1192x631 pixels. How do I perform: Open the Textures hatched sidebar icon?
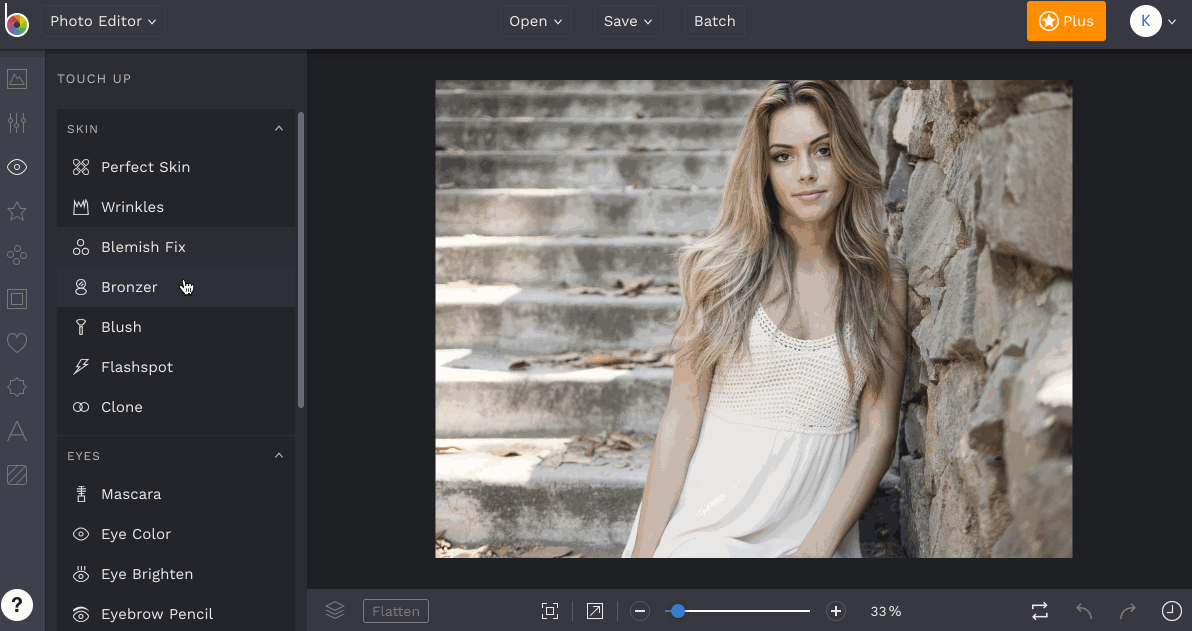[17, 475]
